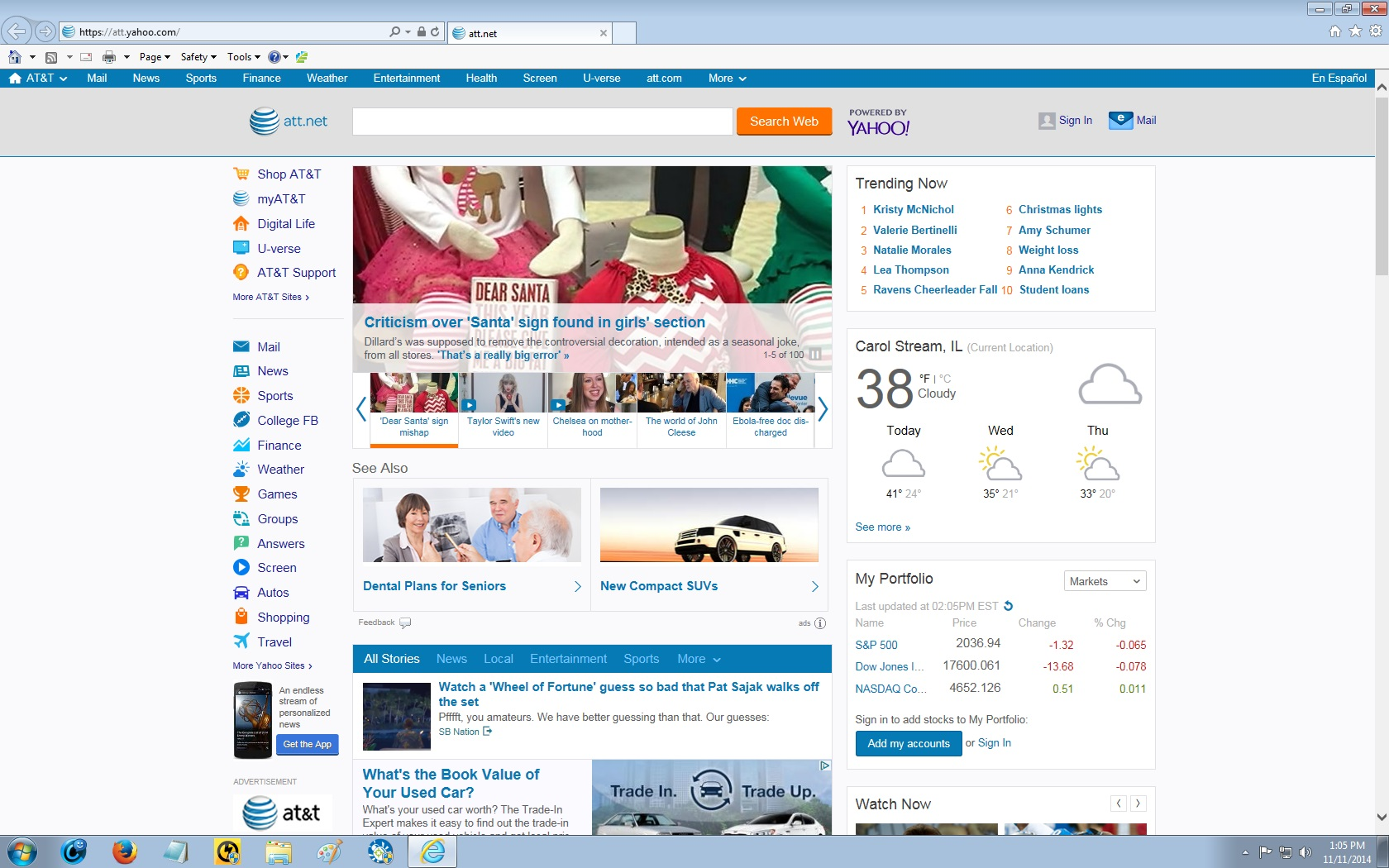Open Health in the top navigation bar
The height and width of the screenshot is (868, 1389).
click(x=481, y=78)
